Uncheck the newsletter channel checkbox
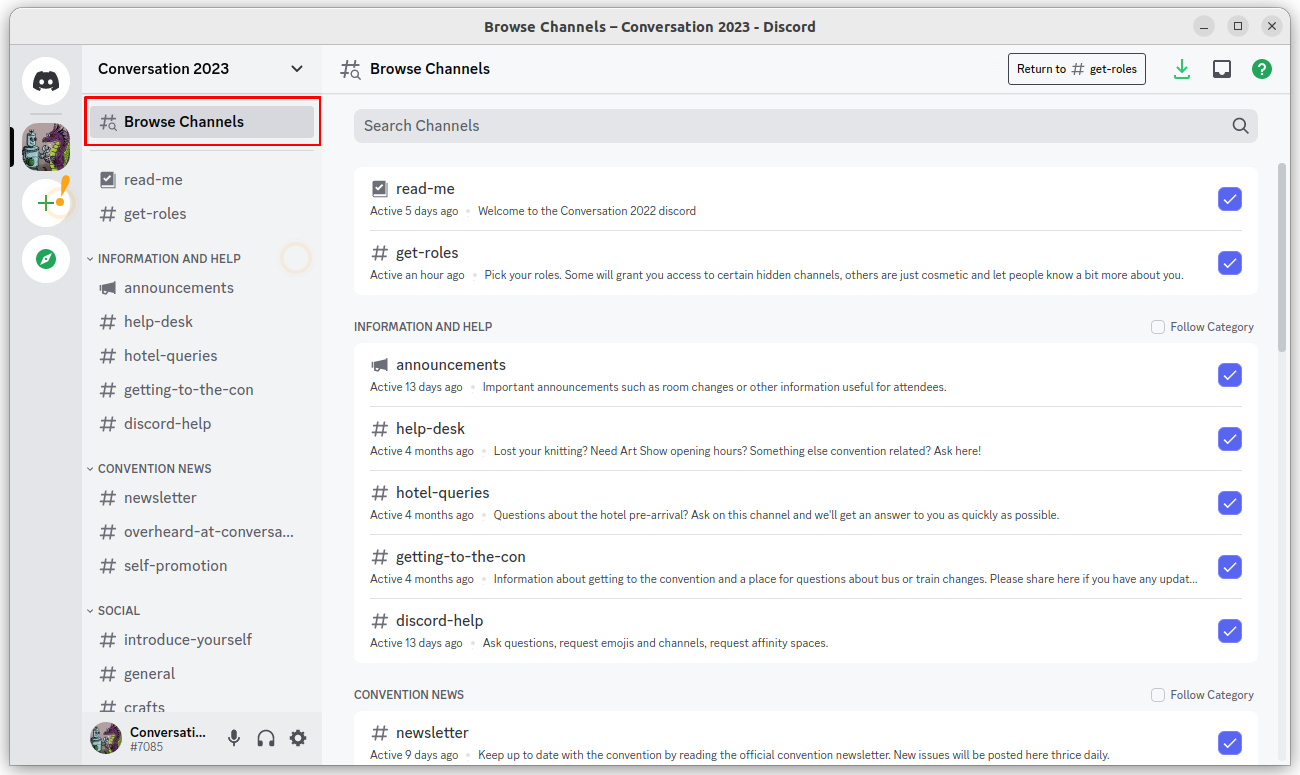This screenshot has height=775, width=1300. click(x=1230, y=743)
